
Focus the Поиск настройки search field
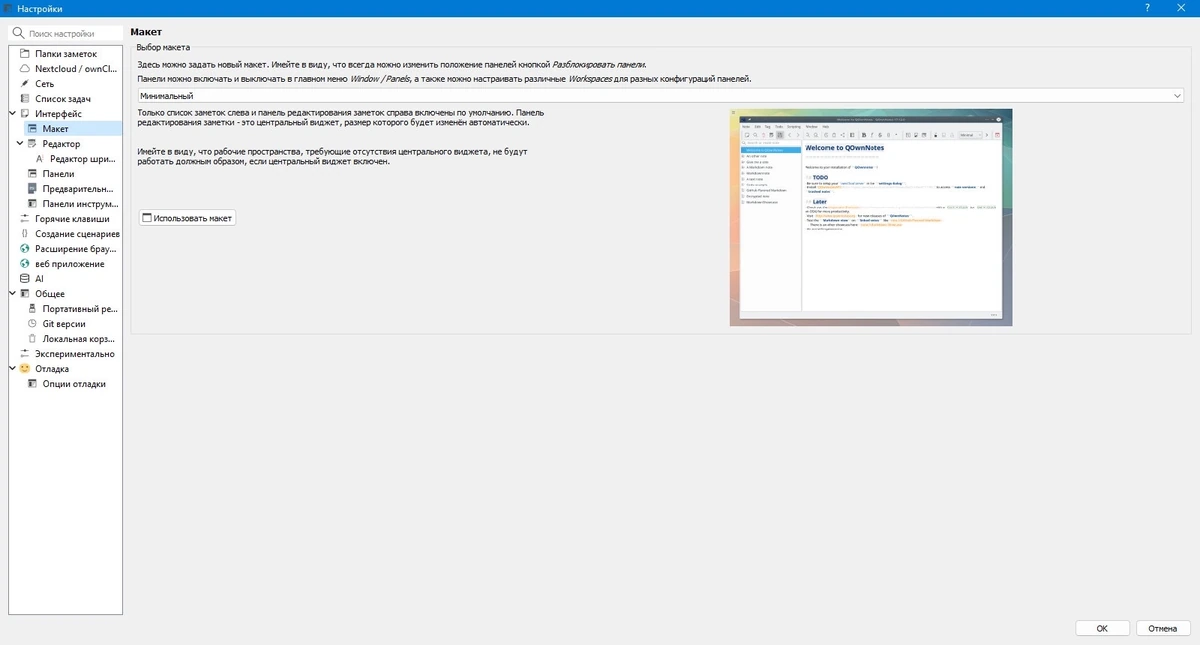point(66,33)
